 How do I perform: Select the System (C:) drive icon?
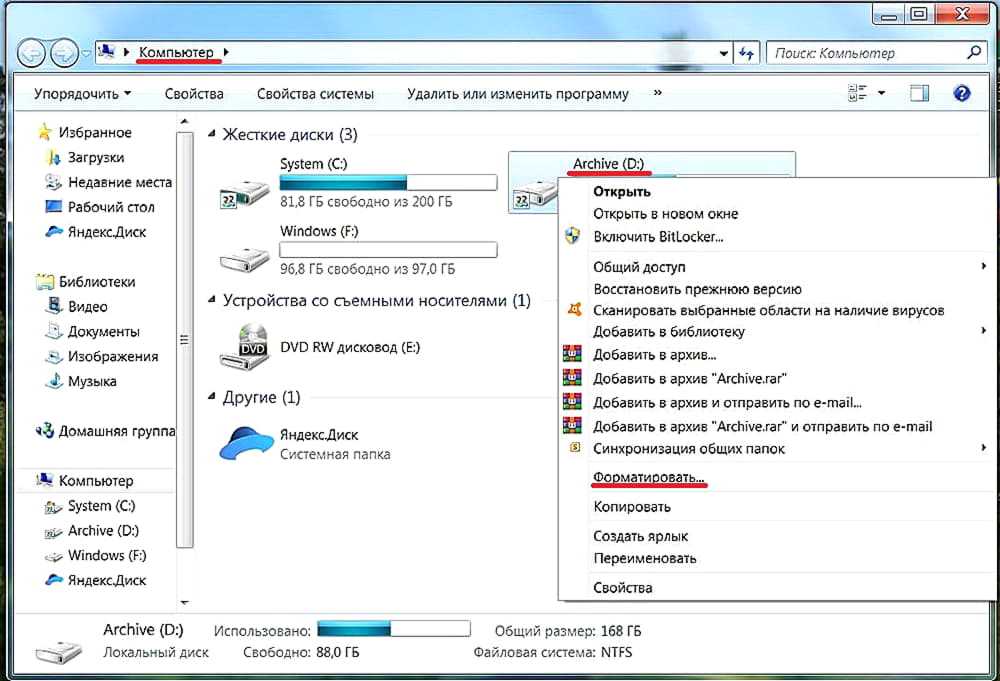coord(244,190)
